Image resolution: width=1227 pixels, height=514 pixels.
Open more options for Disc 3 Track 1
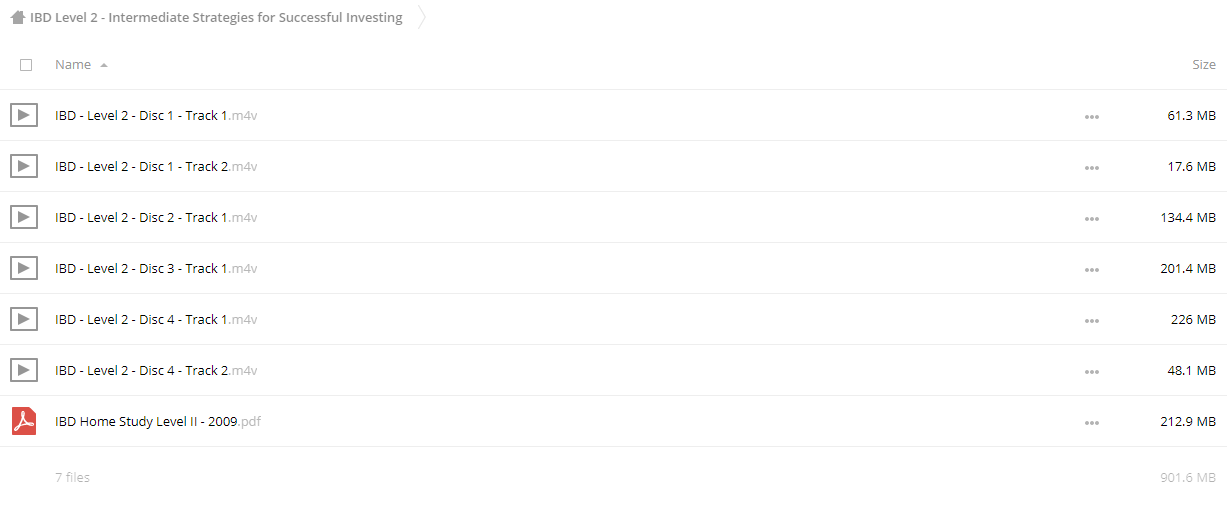pos(1091,270)
